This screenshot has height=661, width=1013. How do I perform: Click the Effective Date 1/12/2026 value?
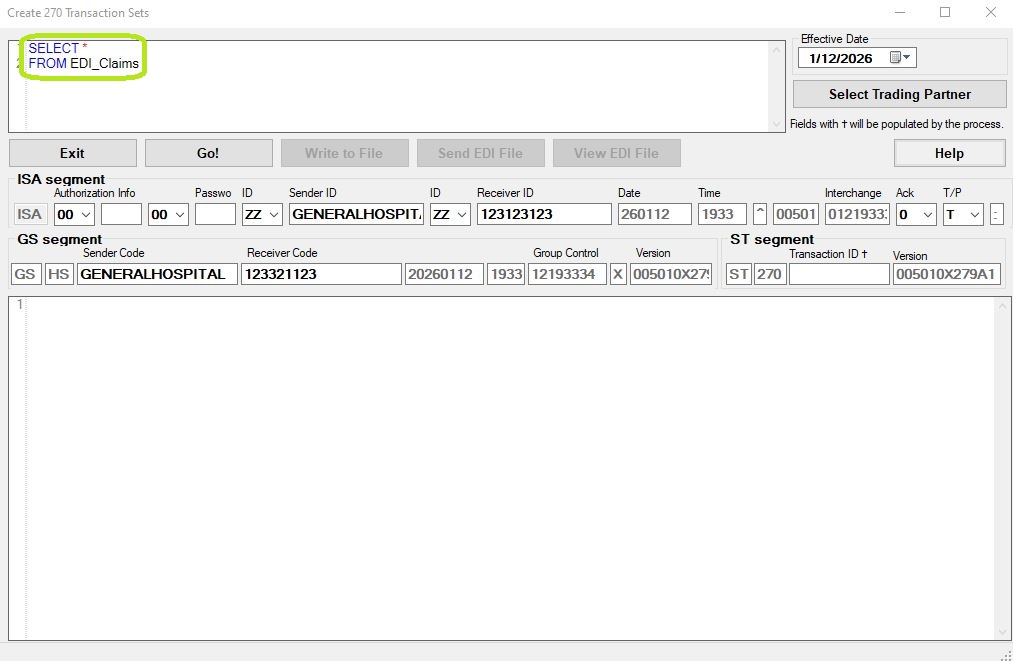(x=841, y=58)
